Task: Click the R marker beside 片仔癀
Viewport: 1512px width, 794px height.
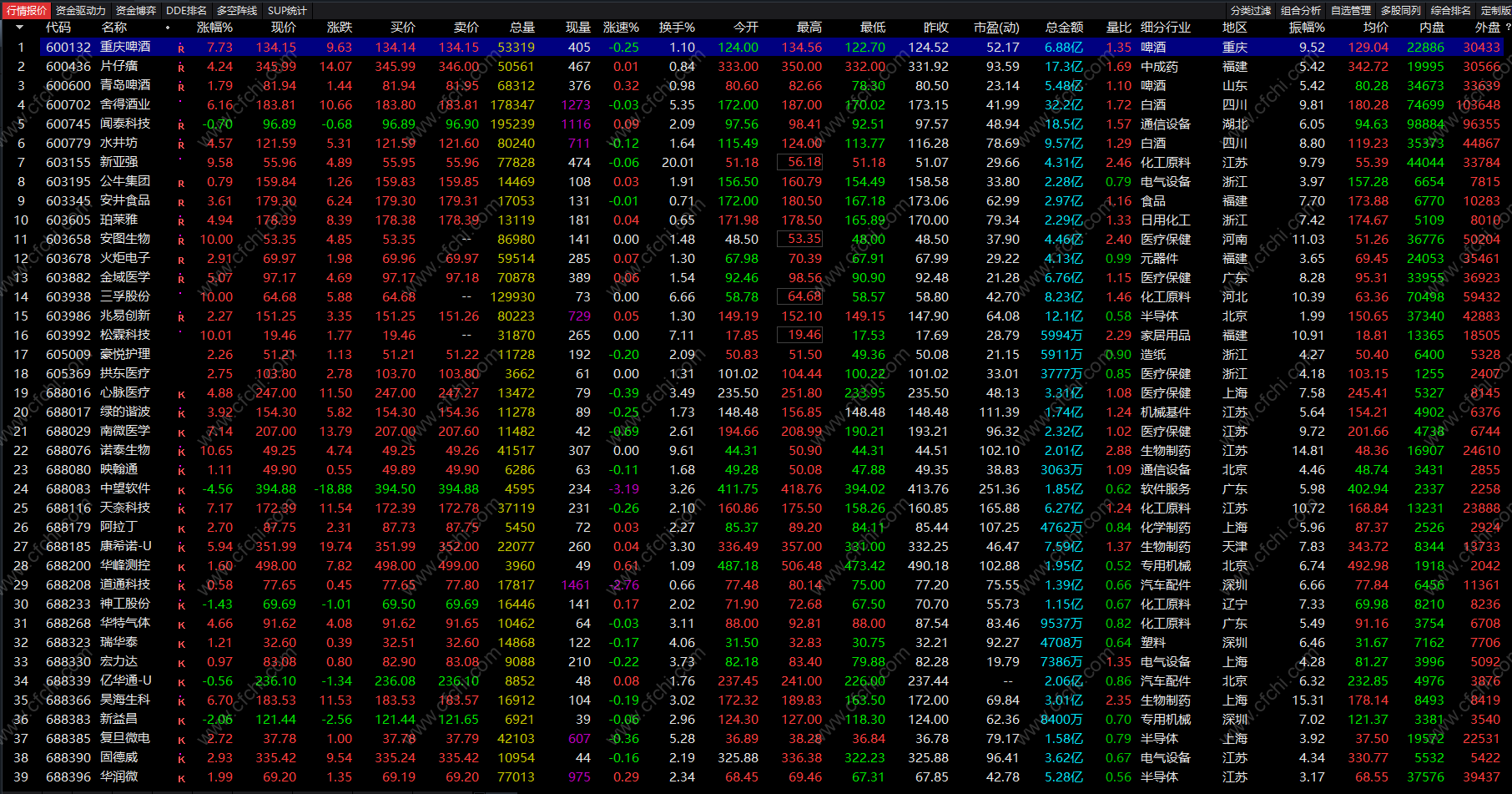Action: point(181,68)
